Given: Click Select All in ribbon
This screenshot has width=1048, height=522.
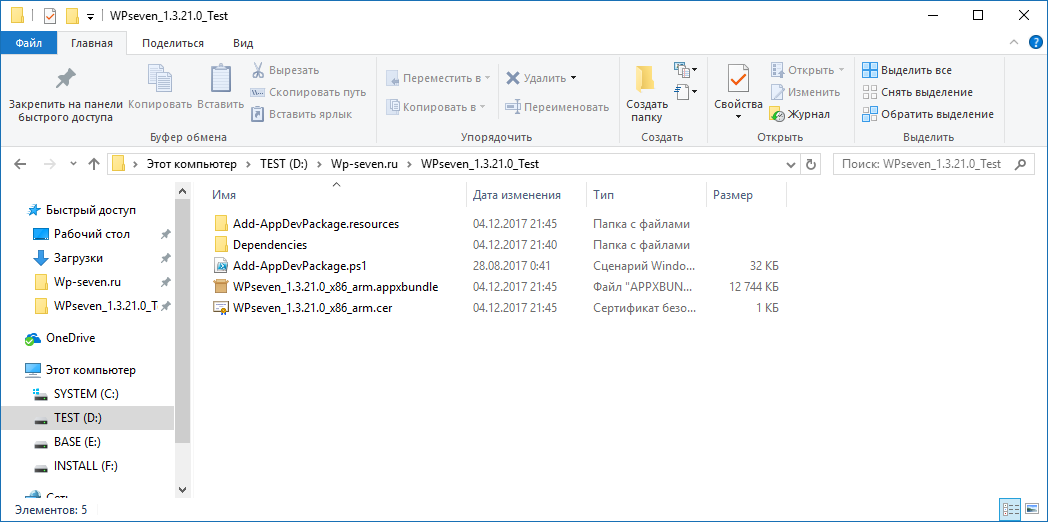Looking at the screenshot, I should (x=915, y=70).
